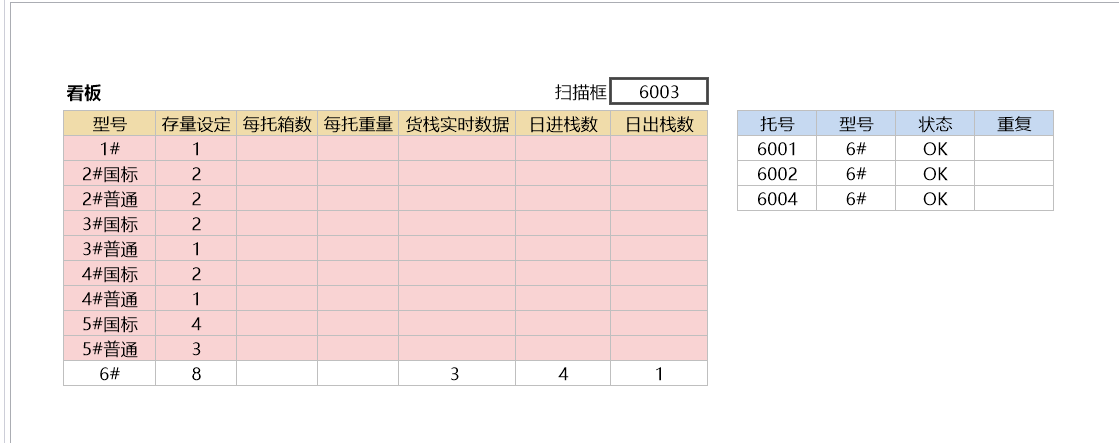
Task: Click the 托号 header in blue table
Action: click(x=777, y=124)
